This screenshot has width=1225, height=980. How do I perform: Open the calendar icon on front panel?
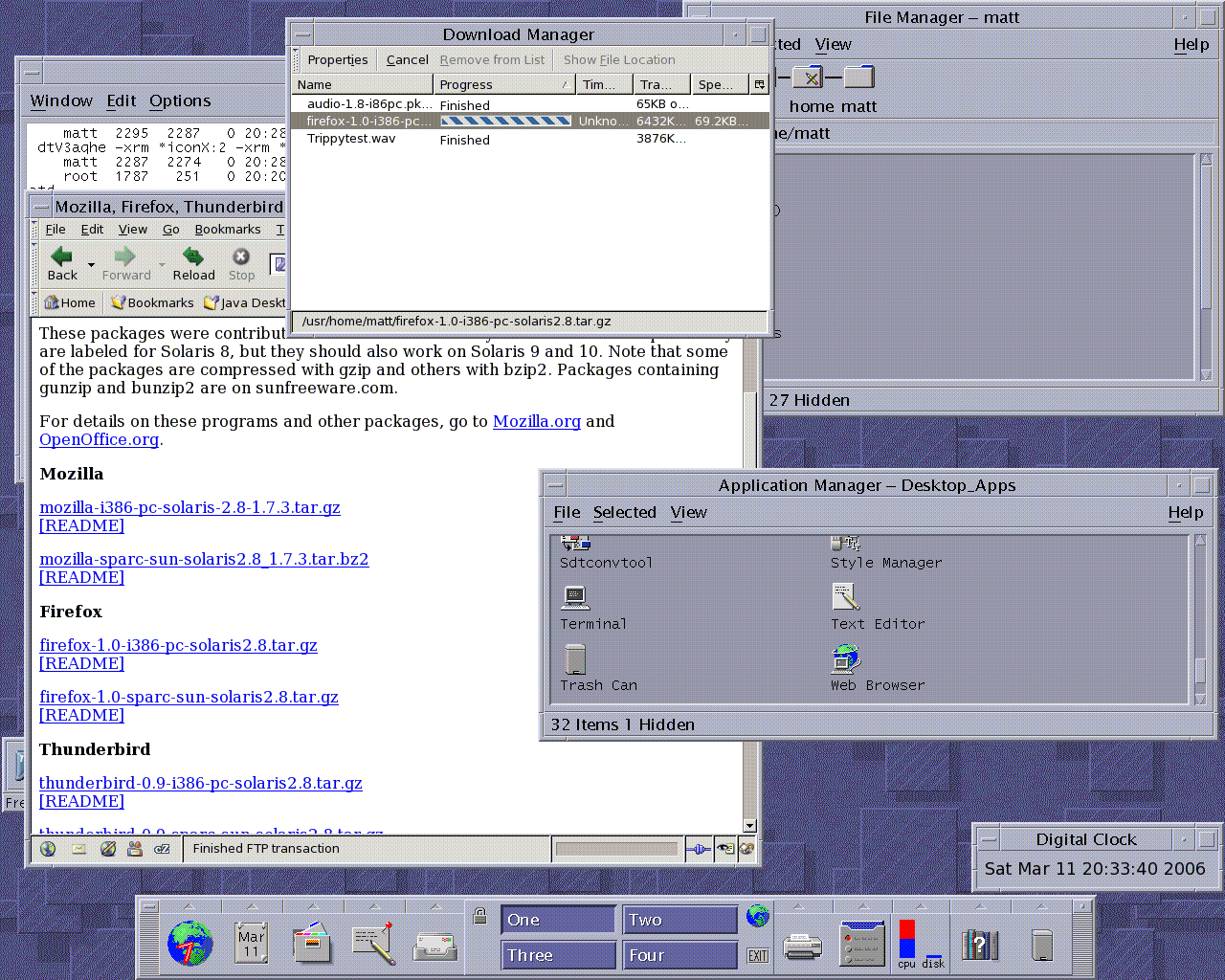tap(251, 943)
